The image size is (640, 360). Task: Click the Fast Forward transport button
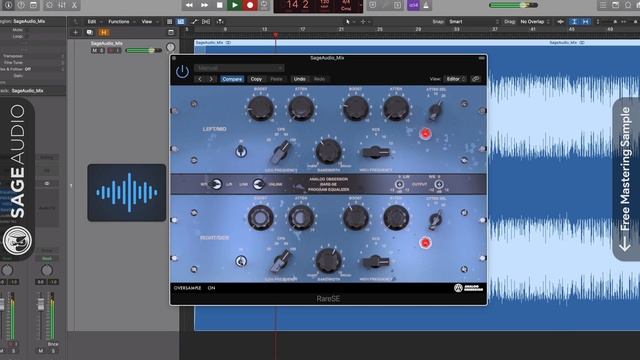pyautogui.click(x=204, y=5)
